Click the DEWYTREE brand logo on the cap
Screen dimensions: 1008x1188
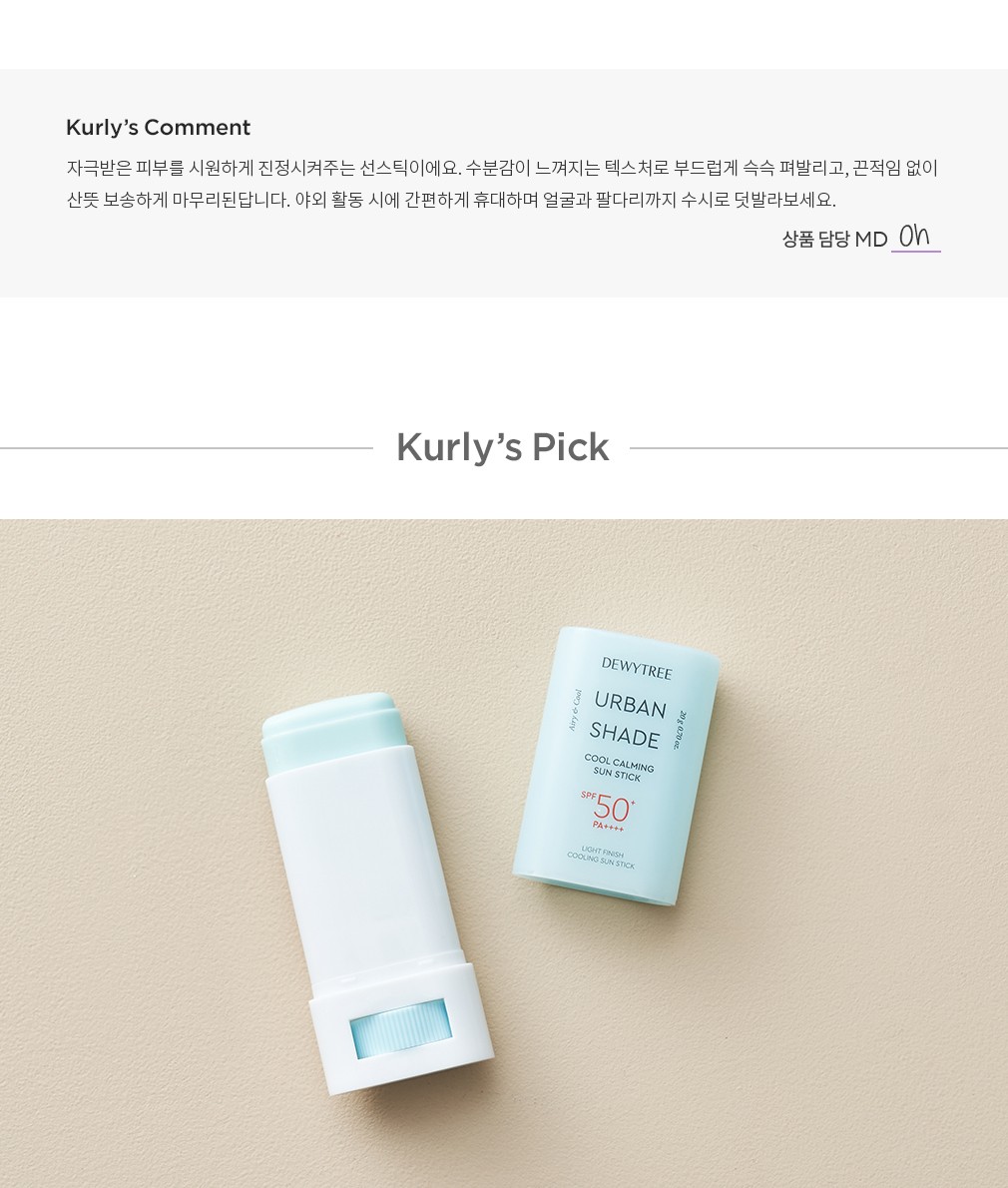637,668
